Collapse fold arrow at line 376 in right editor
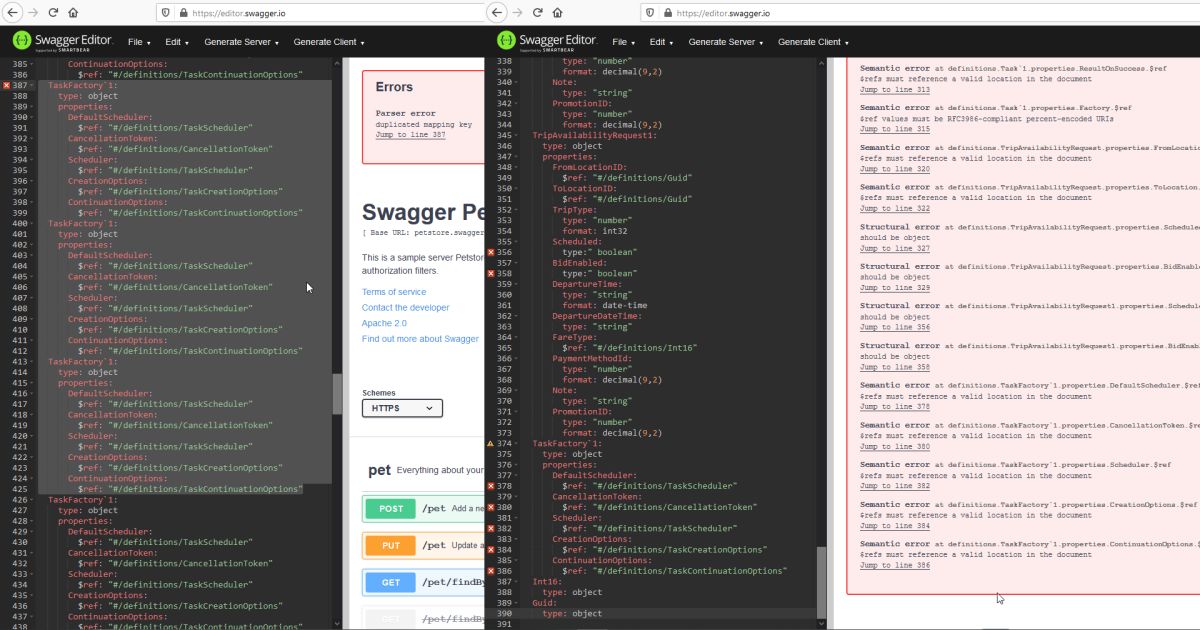The image size is (1200, 630). coord(517,464)
